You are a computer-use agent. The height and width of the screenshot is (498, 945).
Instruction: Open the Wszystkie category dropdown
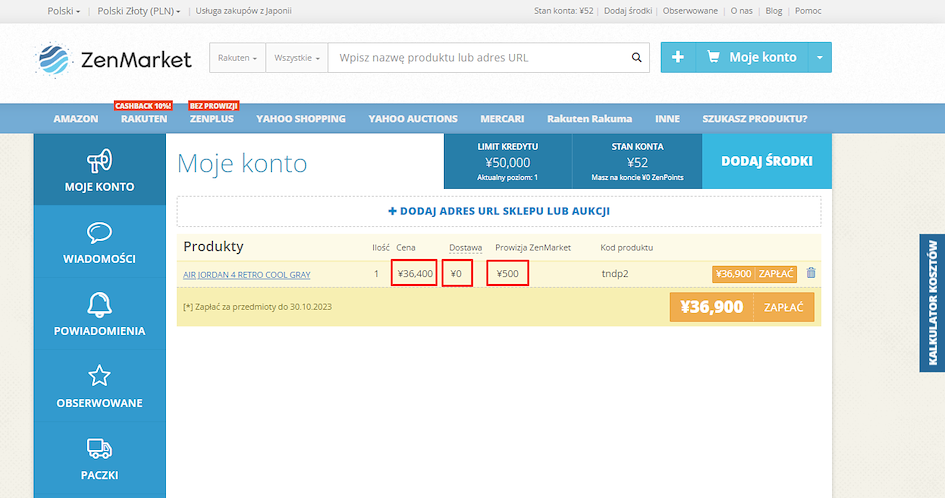pos(297,58)
